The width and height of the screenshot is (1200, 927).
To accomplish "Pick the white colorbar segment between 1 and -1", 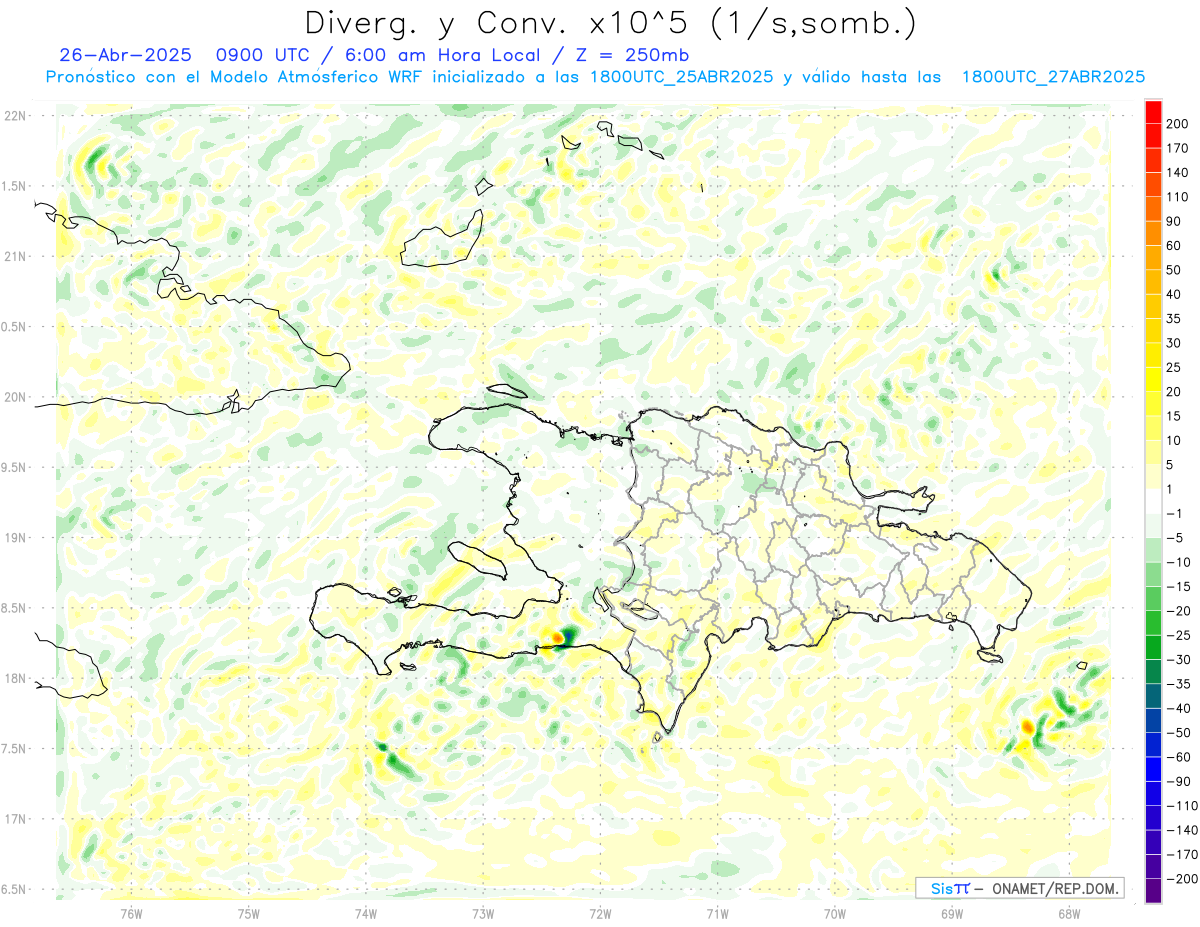I will [x=1153, y=501].
